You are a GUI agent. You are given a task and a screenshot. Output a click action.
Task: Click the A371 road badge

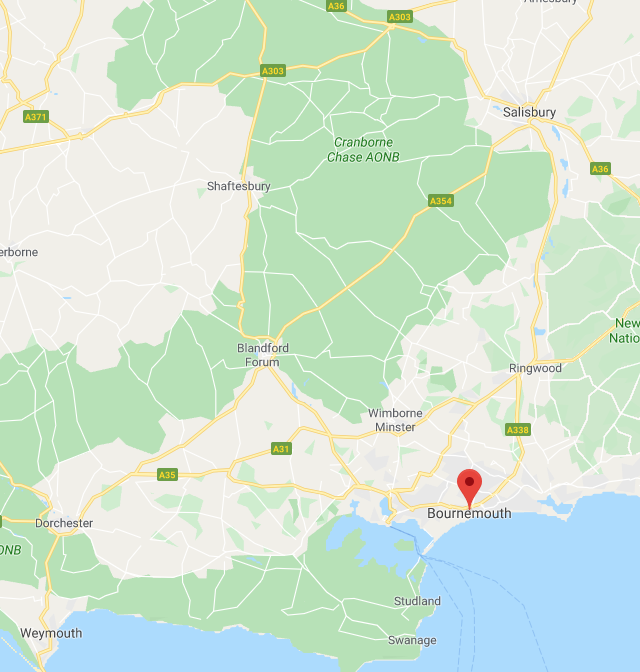(36, 117)
